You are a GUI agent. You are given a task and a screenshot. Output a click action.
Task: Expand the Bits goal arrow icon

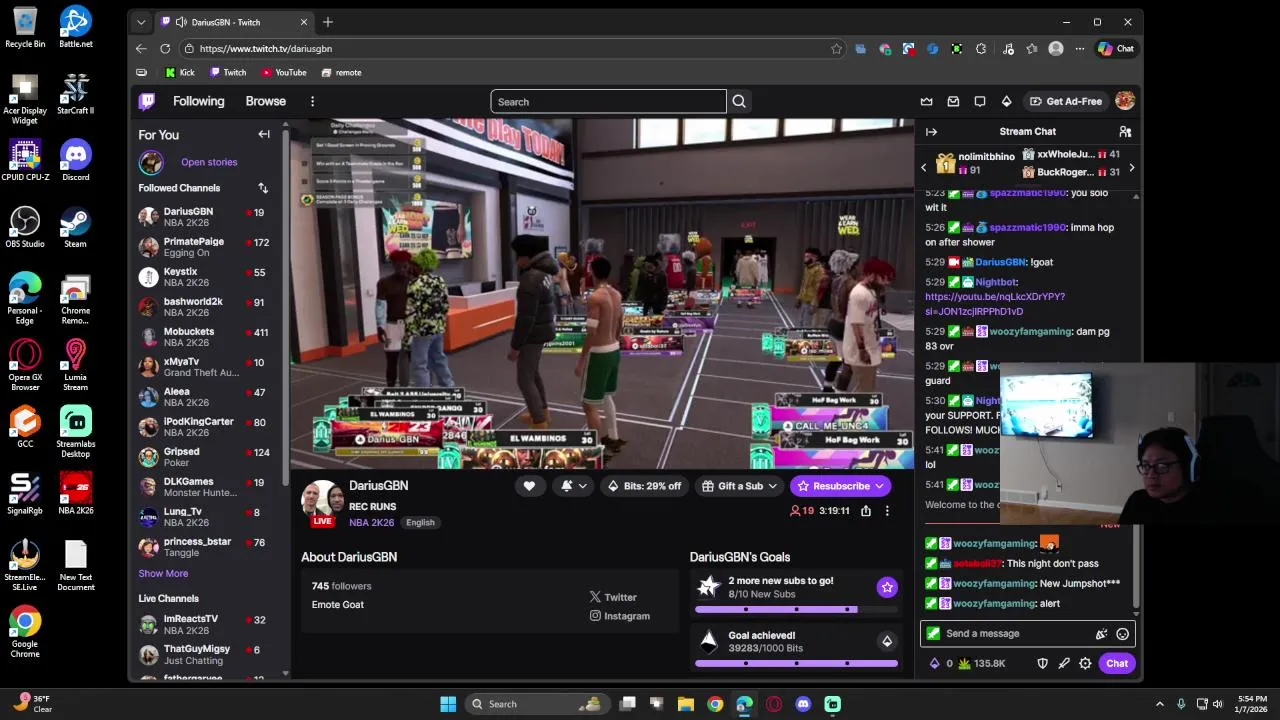[x=887, y=641]
